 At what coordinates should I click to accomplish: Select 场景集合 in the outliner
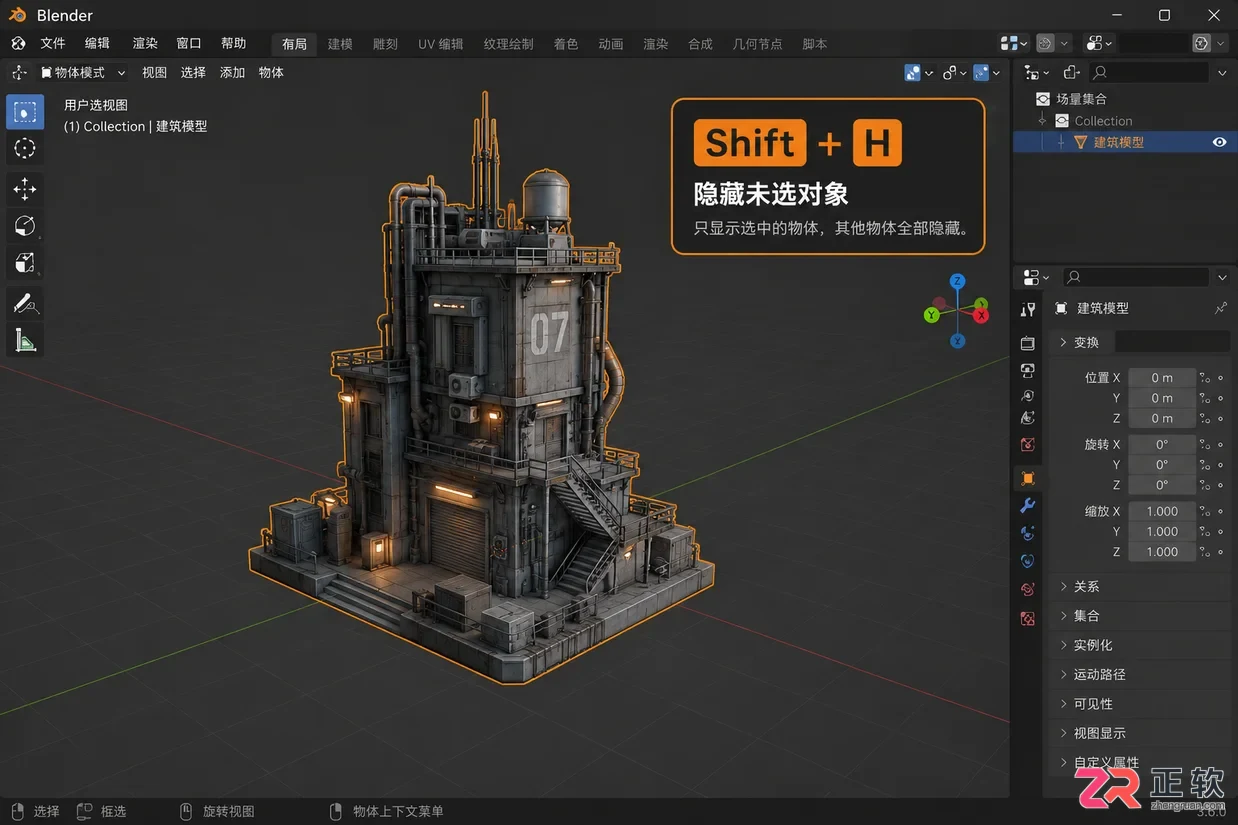[x=1081, y=99]
